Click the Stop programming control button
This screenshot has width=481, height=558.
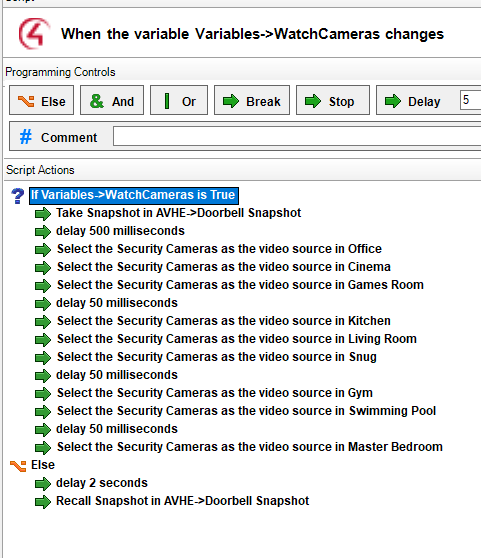(x=333, y=100)
